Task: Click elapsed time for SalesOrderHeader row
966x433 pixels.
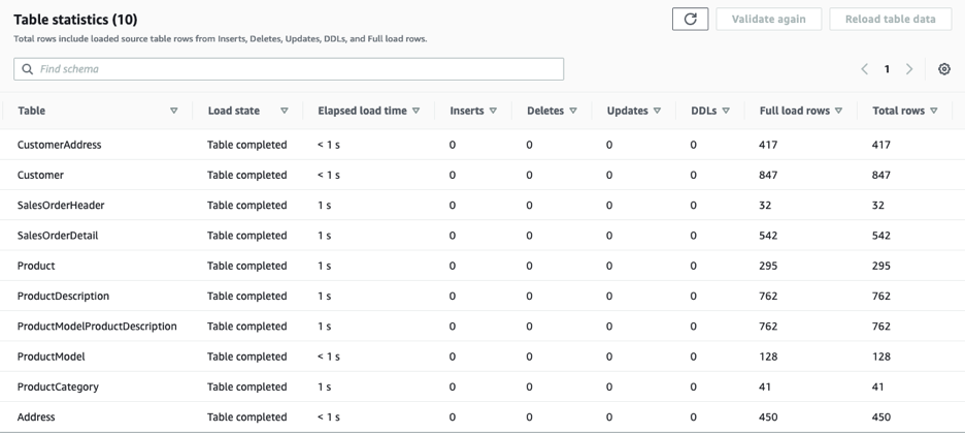Action: [x=324, y=205]
